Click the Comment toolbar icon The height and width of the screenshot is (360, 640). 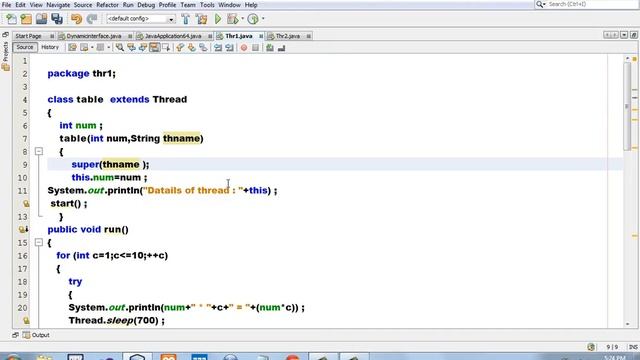tap(270, 48)
